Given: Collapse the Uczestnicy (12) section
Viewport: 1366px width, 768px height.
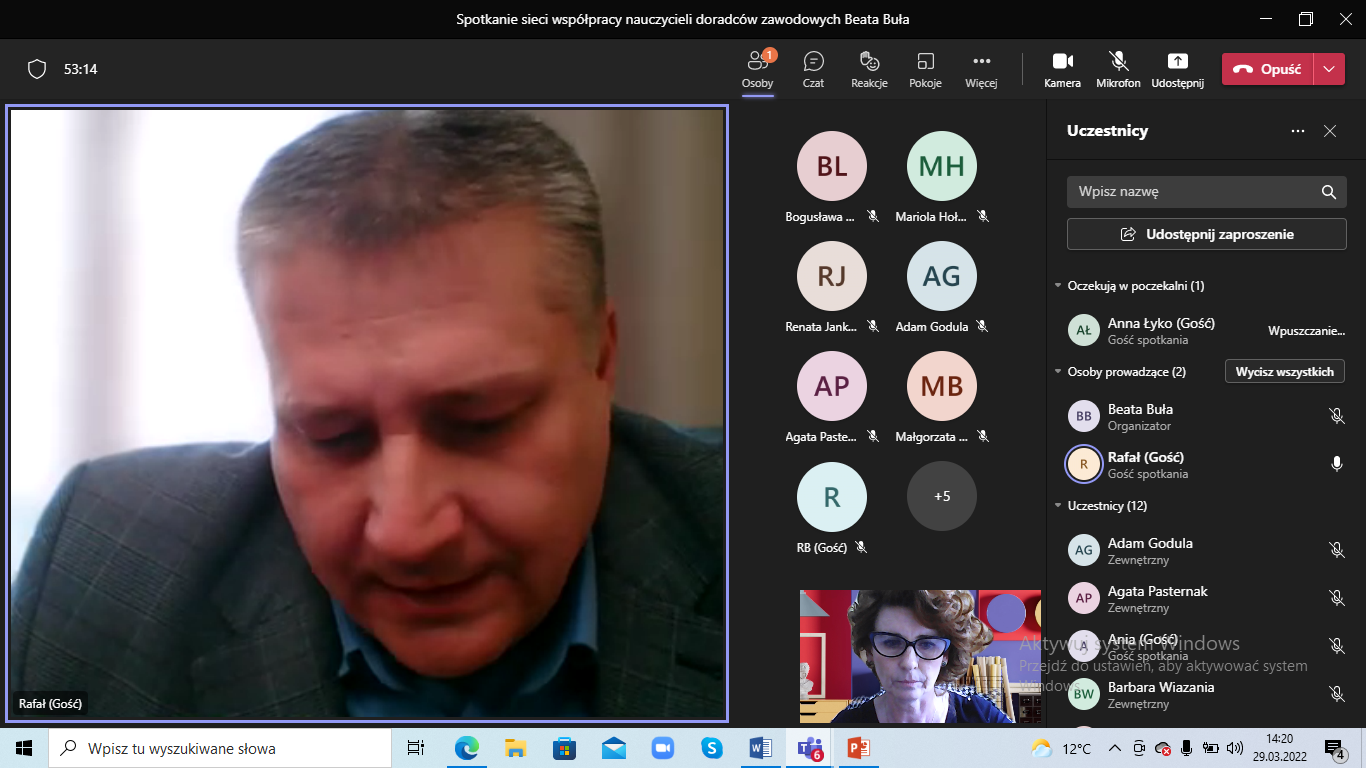Looking at the screenshot, I should (x=1058, y=506).
